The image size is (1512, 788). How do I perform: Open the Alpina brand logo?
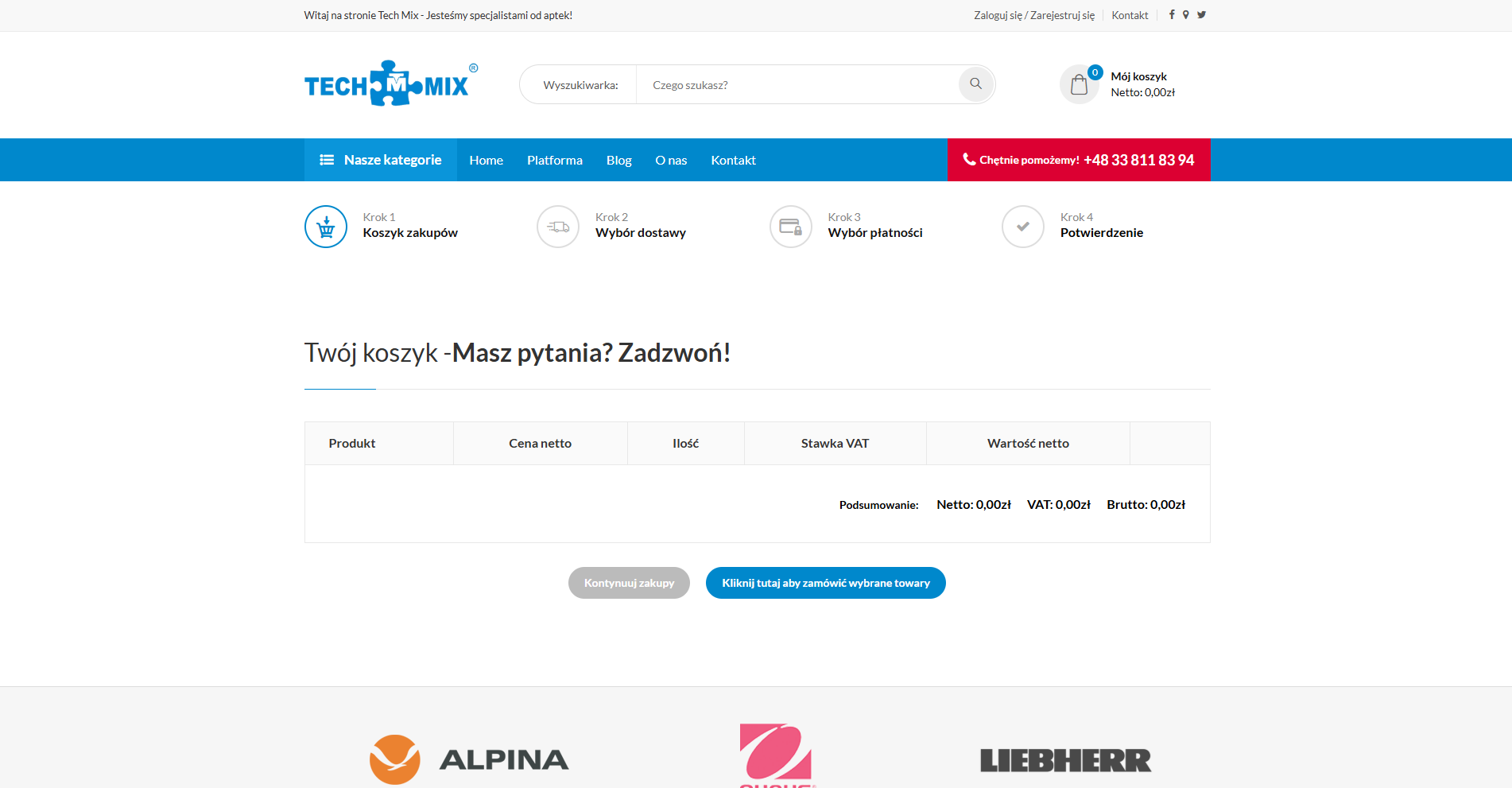click(x=469, y=759)
